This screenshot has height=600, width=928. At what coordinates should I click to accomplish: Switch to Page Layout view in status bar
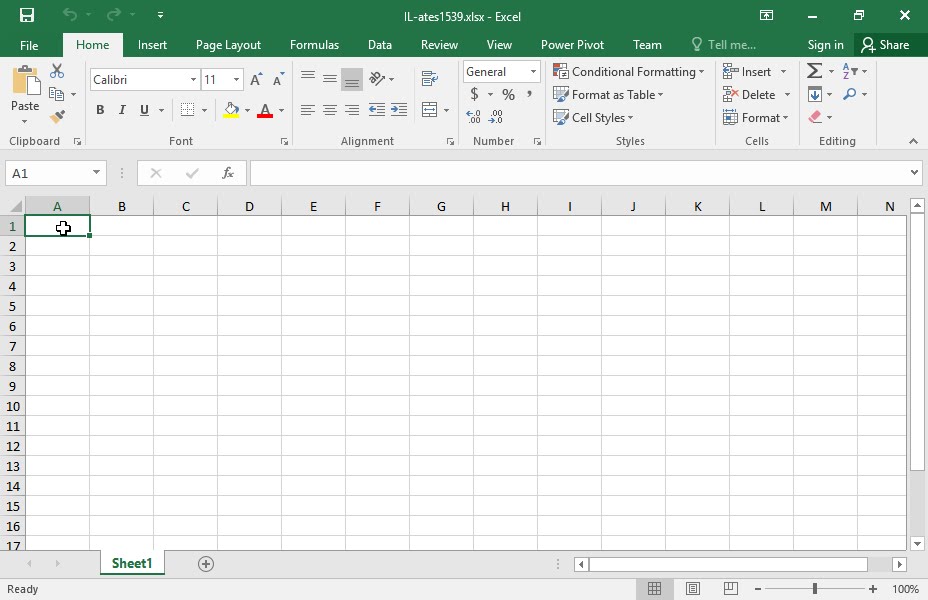pos(692,589)
